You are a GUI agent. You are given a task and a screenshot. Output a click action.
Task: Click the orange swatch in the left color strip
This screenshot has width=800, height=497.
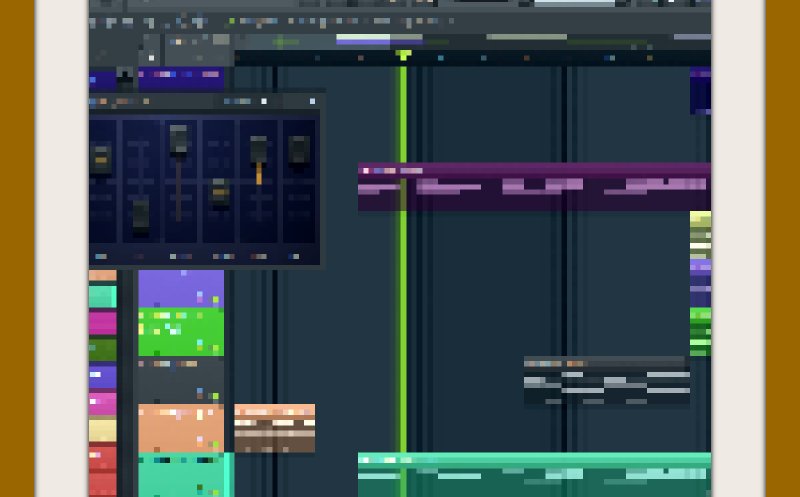[x=103, y=276]
